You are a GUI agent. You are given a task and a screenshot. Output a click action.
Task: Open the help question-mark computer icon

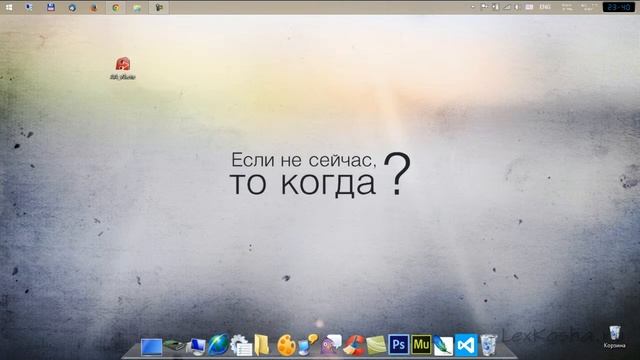(308, 345)
